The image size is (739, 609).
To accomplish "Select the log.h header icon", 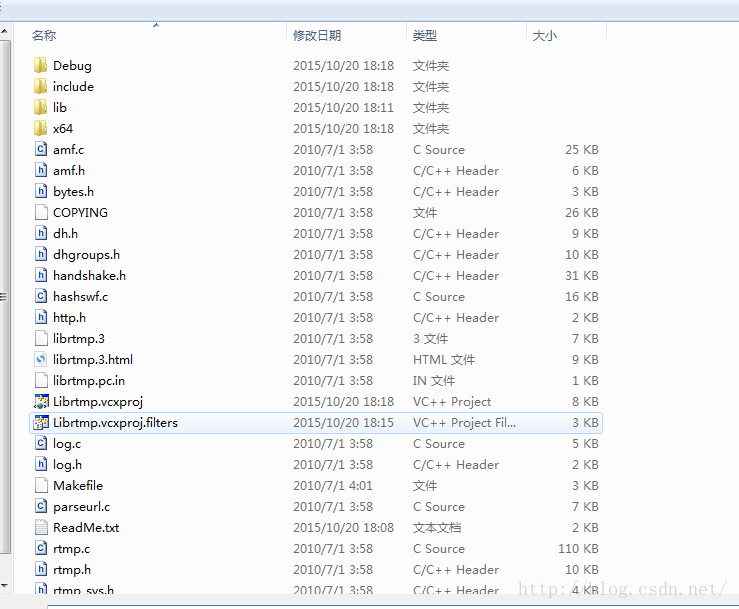I will (41, 464).
